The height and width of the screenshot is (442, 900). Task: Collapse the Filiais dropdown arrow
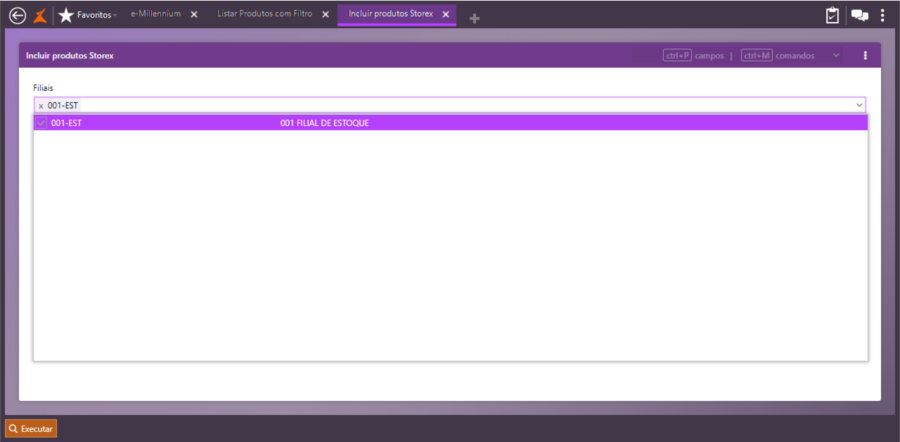[859, 106]
